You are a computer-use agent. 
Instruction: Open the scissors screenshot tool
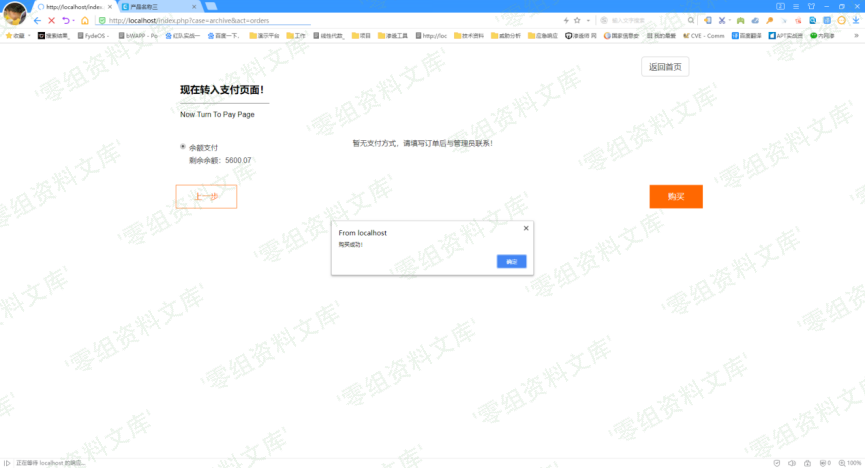(721, 20)
